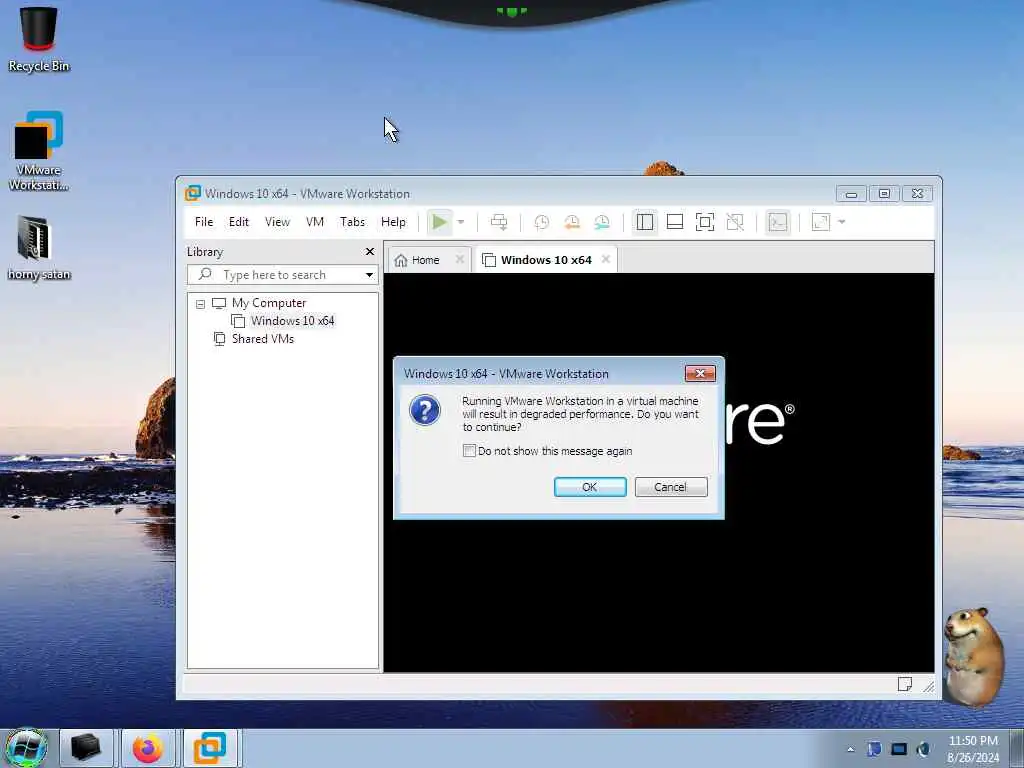Click the network tray icon
This screenshot has width=1024, height=768.
pos(899,749)
